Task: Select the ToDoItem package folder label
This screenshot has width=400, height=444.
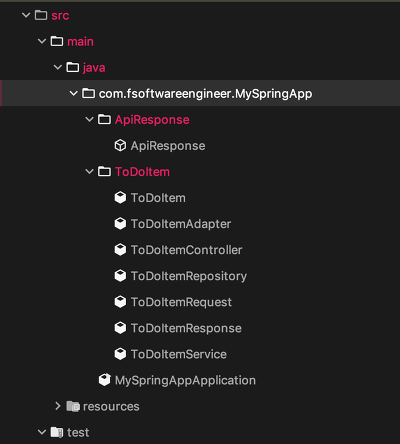Action: click(142, 172)
